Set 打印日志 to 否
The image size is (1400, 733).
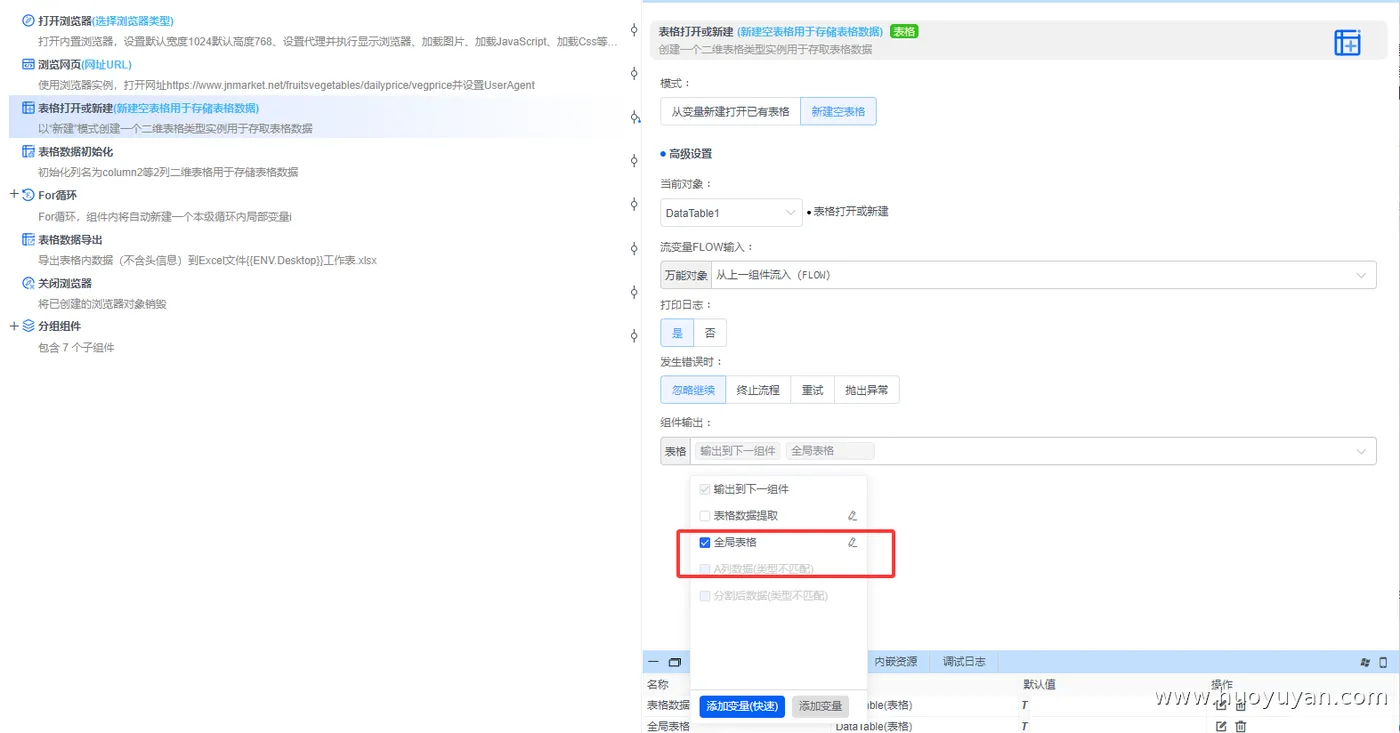(710, 333)
